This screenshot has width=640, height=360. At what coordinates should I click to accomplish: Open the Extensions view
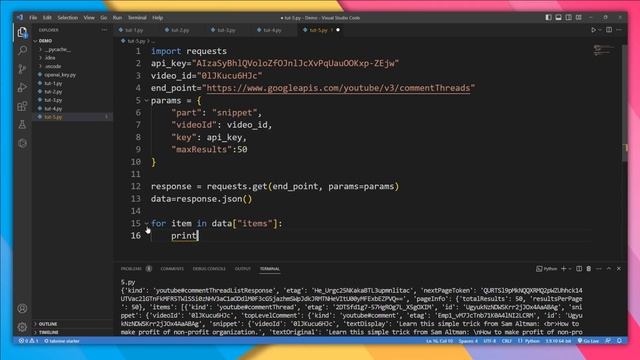click(22, 106)
